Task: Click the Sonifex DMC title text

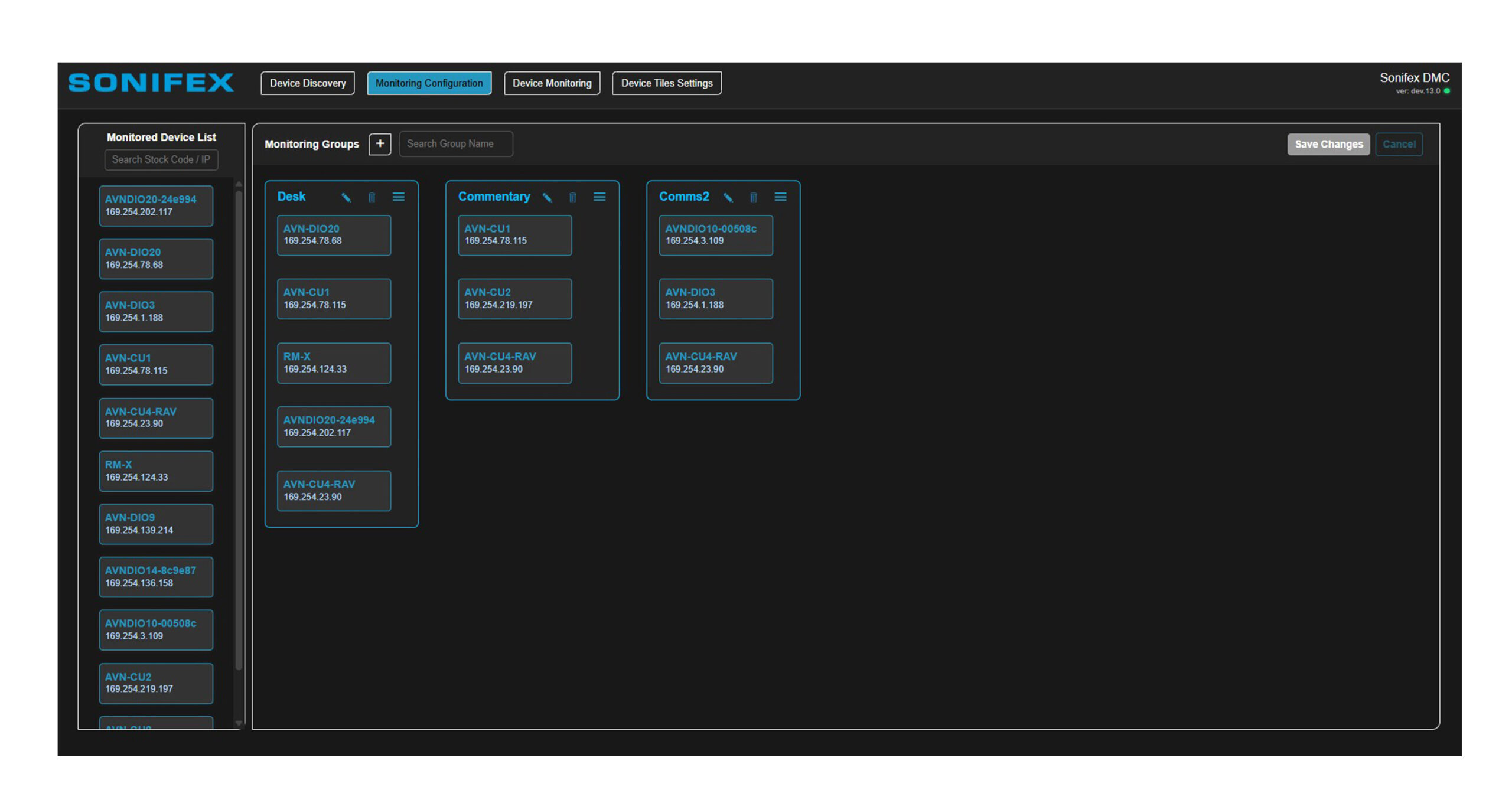Action: 1414,78
